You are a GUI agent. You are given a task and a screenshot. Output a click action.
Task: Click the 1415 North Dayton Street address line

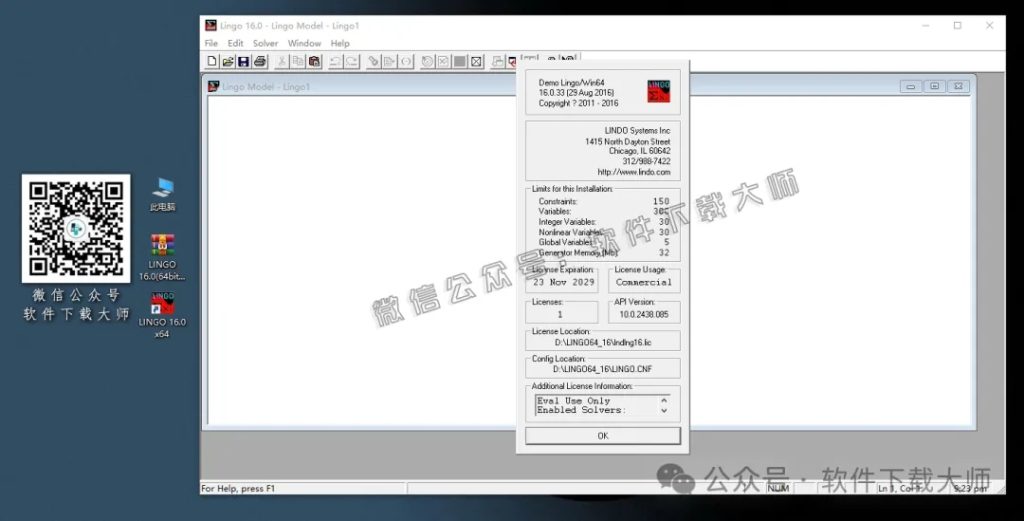click(x=628, y=142)
